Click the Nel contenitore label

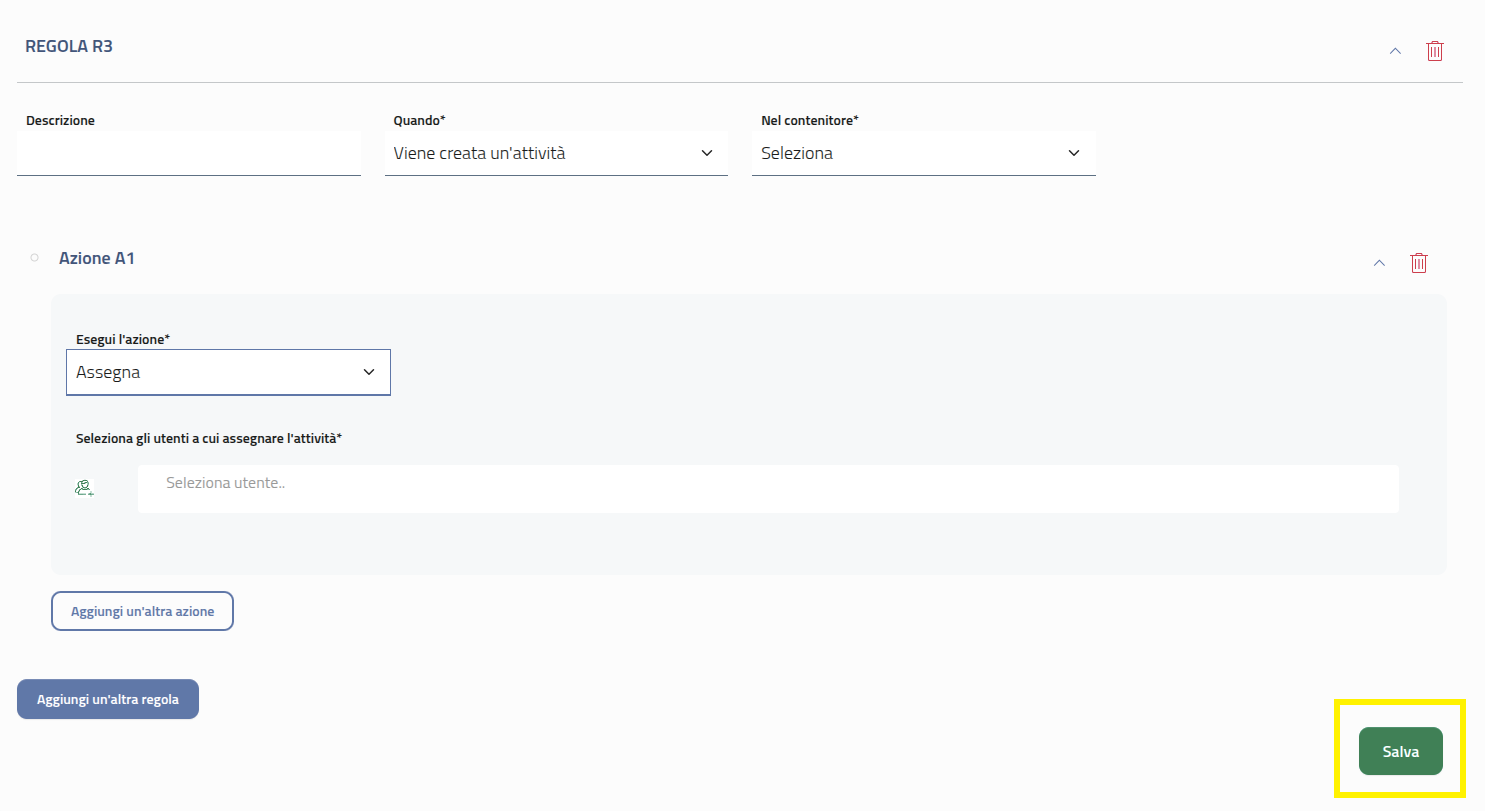[x=809, y=120]
